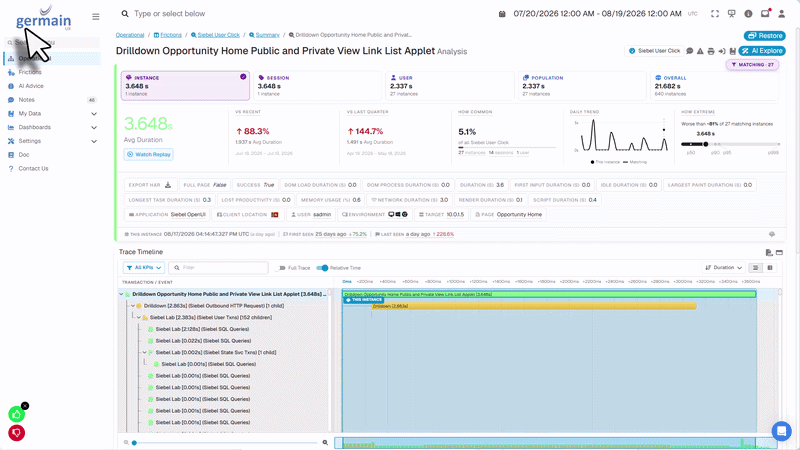Click the Matching · 27 filter badge
The height and width of the screenshot is (450, 800).
pos(752,65)
